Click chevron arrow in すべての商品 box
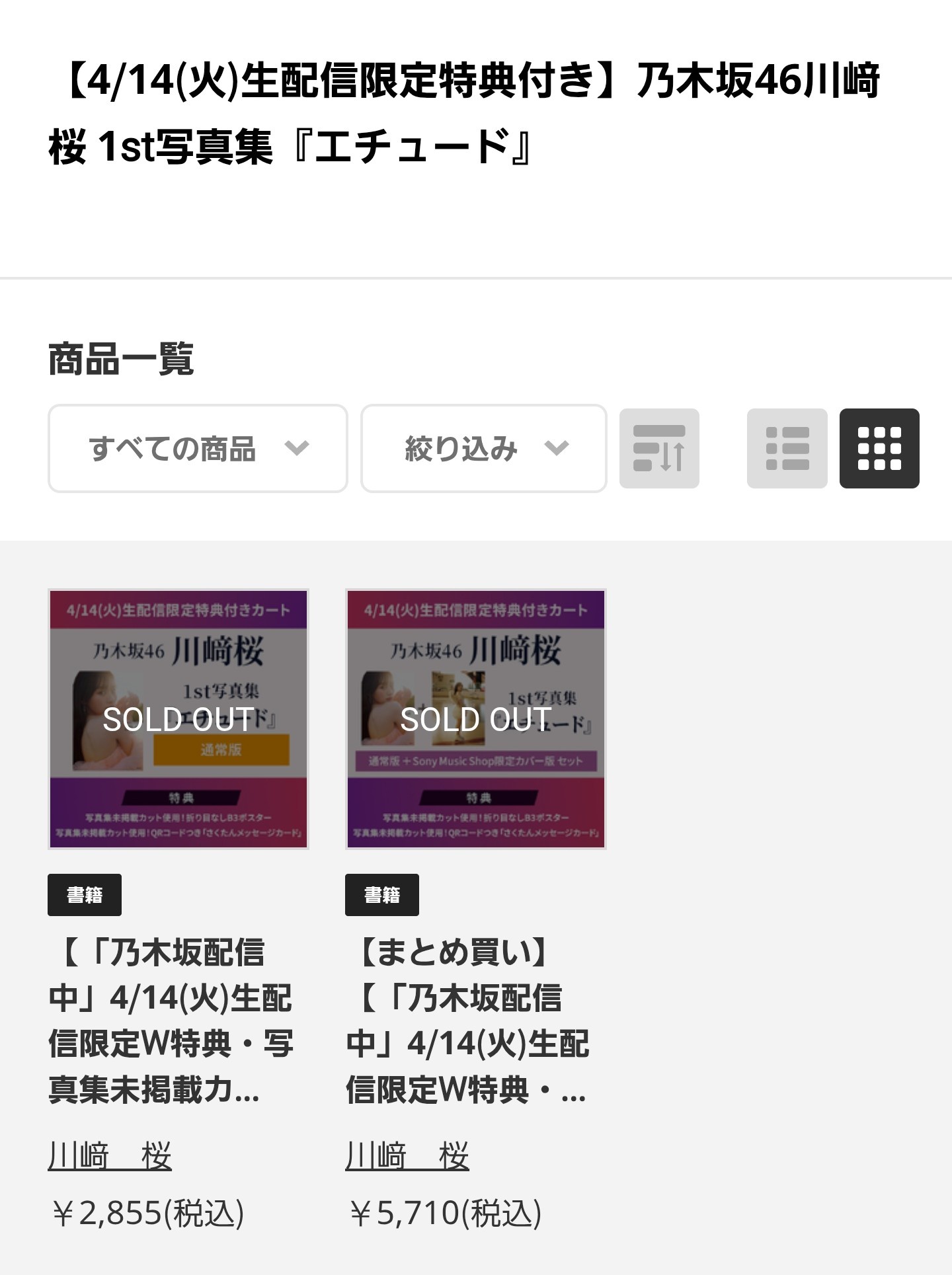The width and height of the screenshot is (952, 1275). pyautogui.click(x=297, y=448)
